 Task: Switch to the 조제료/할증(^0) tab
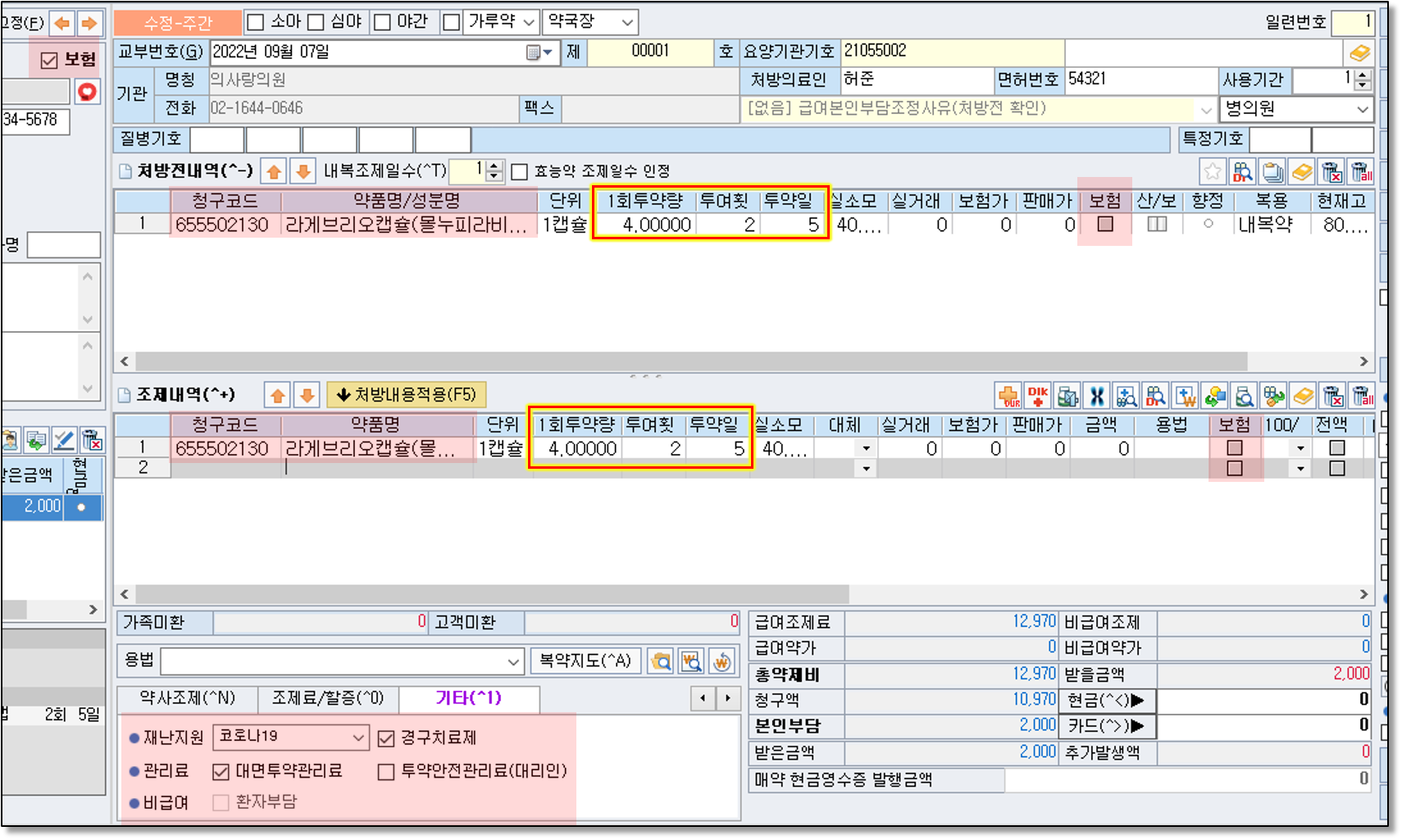point(328,698)
